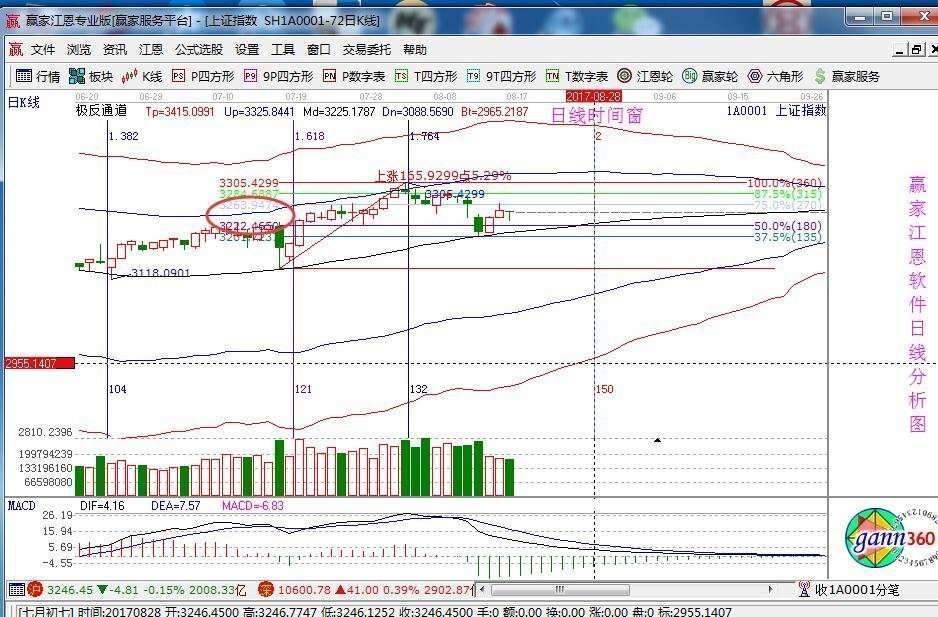The width and height of the screenshot is (938, 617).
Task: Open the 浏览 menu
Action: point(79,50)
